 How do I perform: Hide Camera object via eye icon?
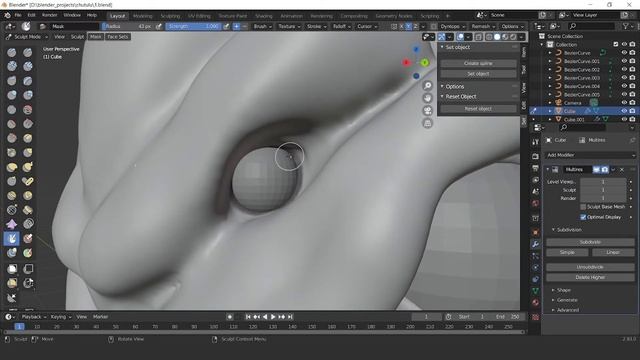point(624,102)
